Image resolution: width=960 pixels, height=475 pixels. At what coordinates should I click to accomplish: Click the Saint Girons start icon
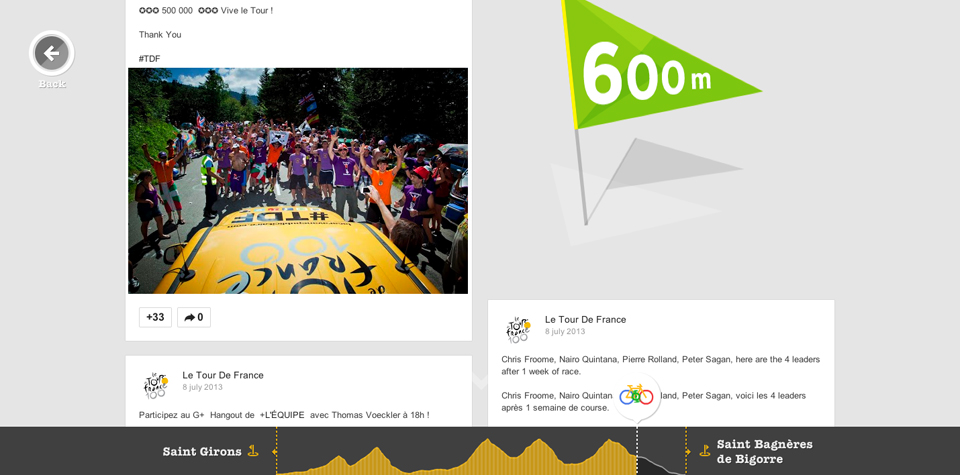pyautogui.click(x=253, y=451)
